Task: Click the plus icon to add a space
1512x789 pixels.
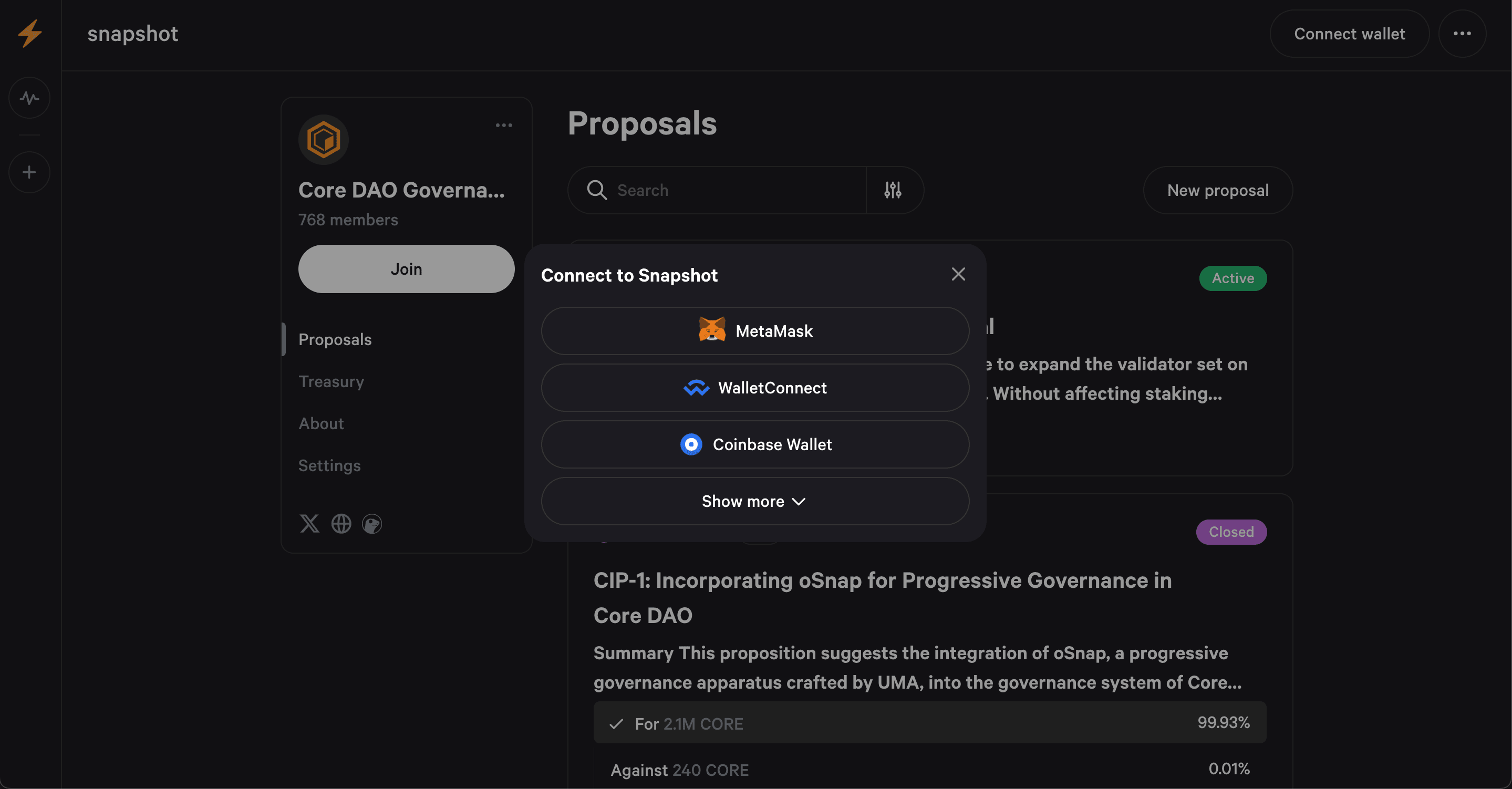Action: (x=29, y=172)
